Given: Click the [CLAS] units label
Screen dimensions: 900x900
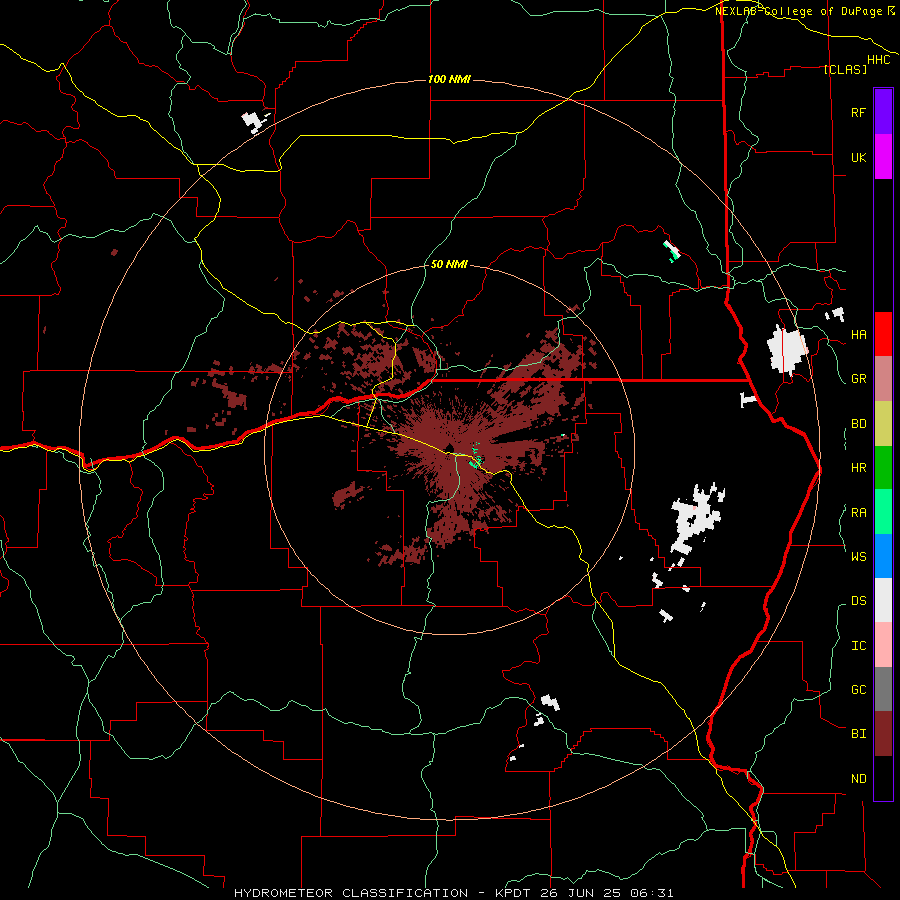Looking at the screenshot, I should tap(845, 69).
